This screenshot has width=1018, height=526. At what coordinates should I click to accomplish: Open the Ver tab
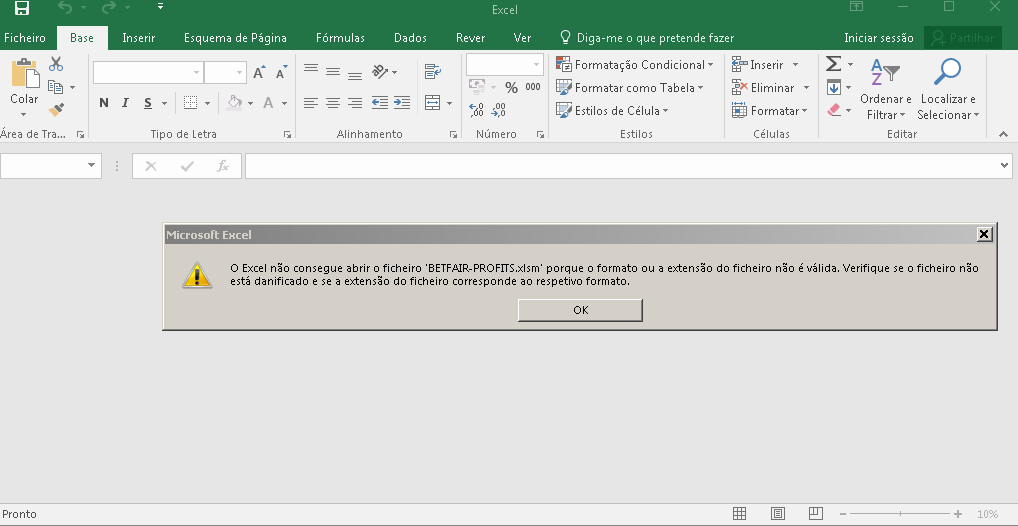tap(523, 38)
